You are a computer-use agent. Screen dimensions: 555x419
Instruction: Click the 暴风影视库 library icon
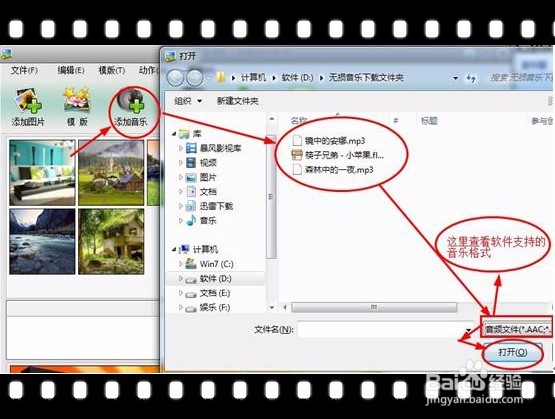point(191,148)
